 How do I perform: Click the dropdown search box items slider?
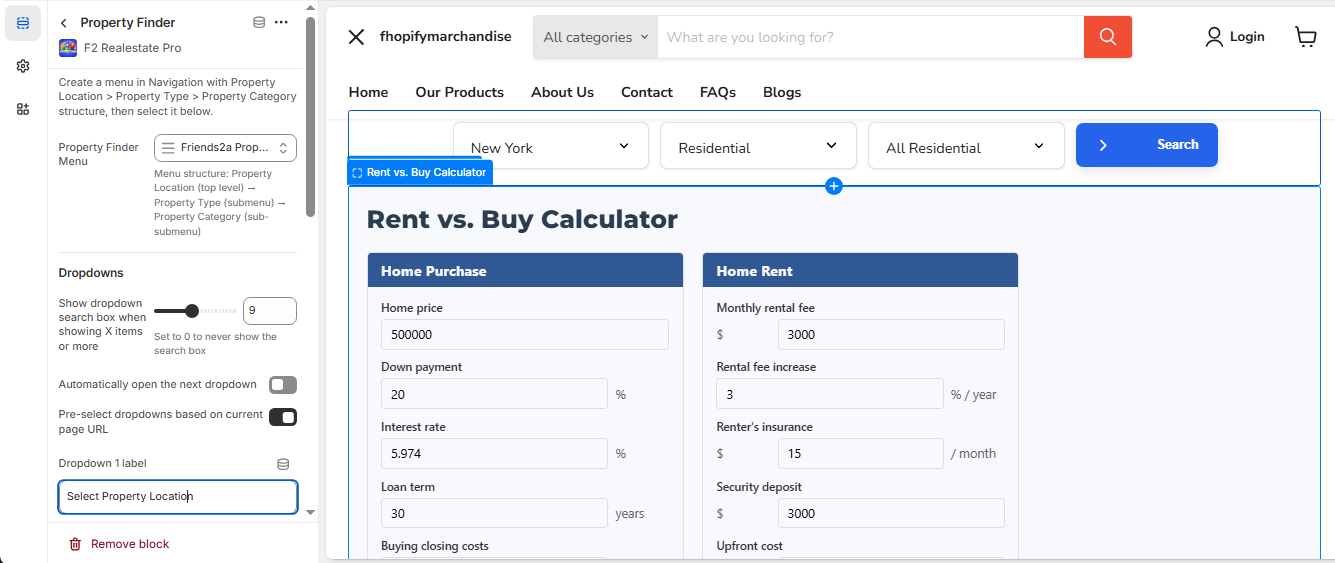coord(192,311)
